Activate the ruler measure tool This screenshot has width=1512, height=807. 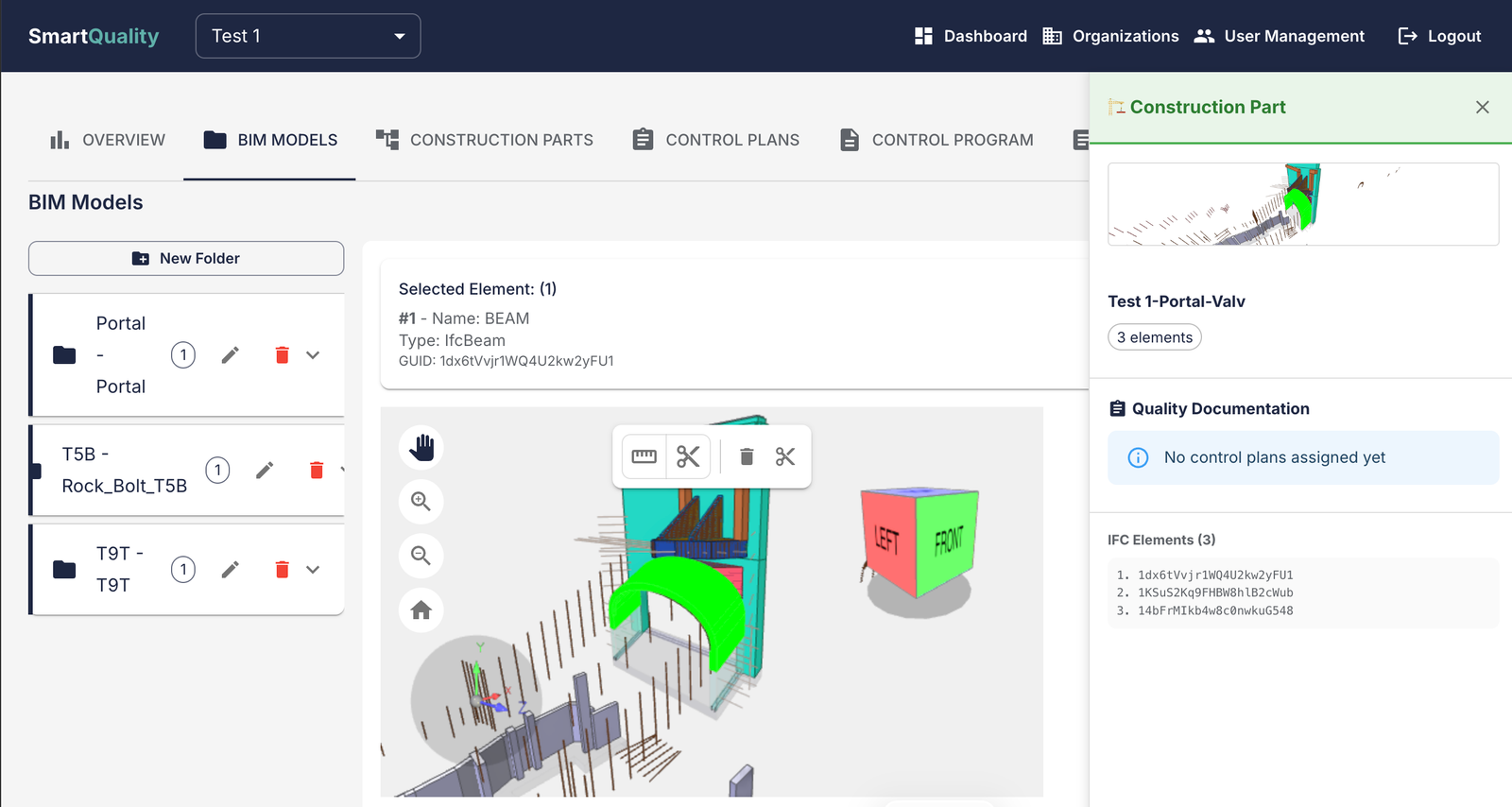(644, 457)
